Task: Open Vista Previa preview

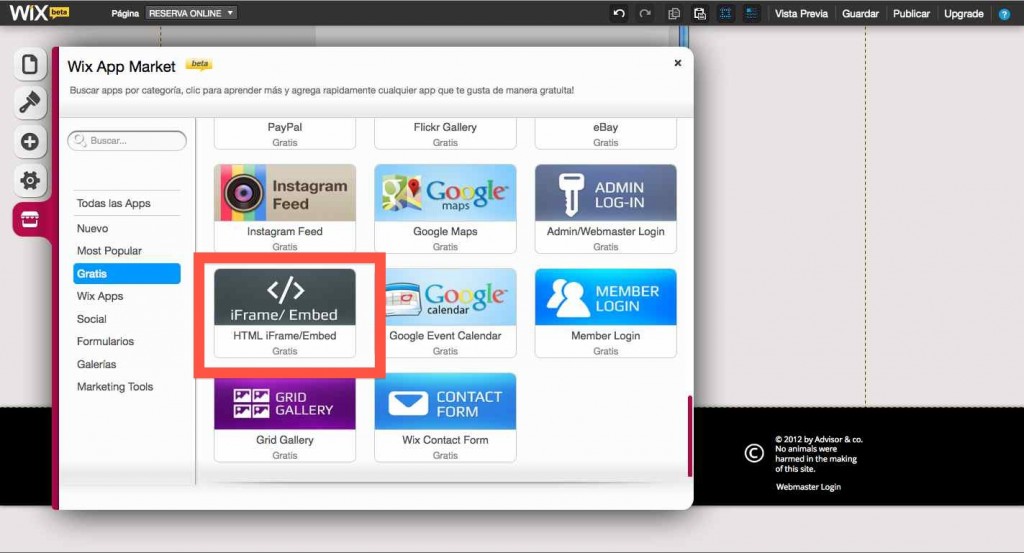Action: 801,13
